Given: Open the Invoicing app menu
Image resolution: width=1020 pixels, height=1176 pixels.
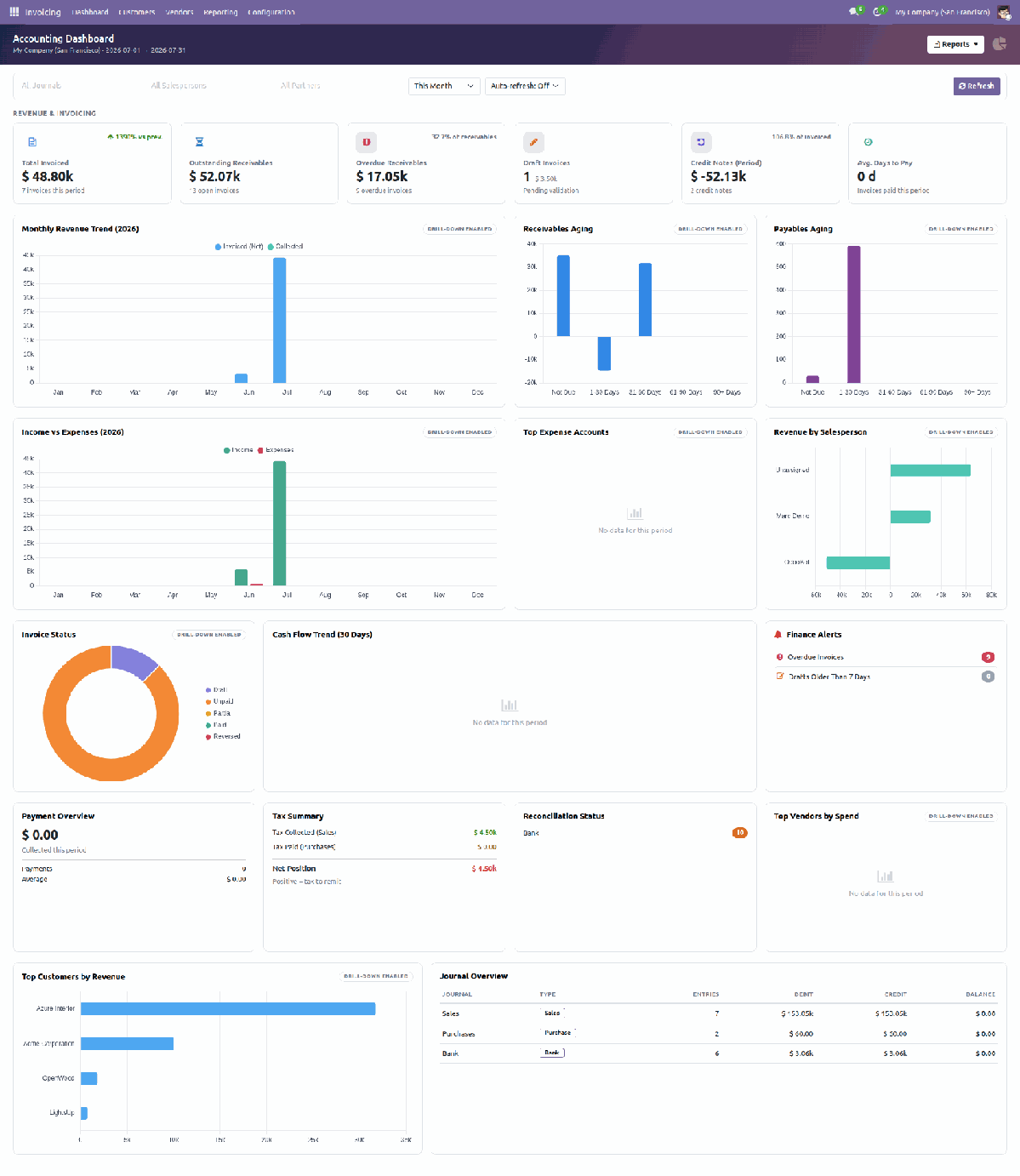Looking at the screenshot, I should (x=43, y=12).
